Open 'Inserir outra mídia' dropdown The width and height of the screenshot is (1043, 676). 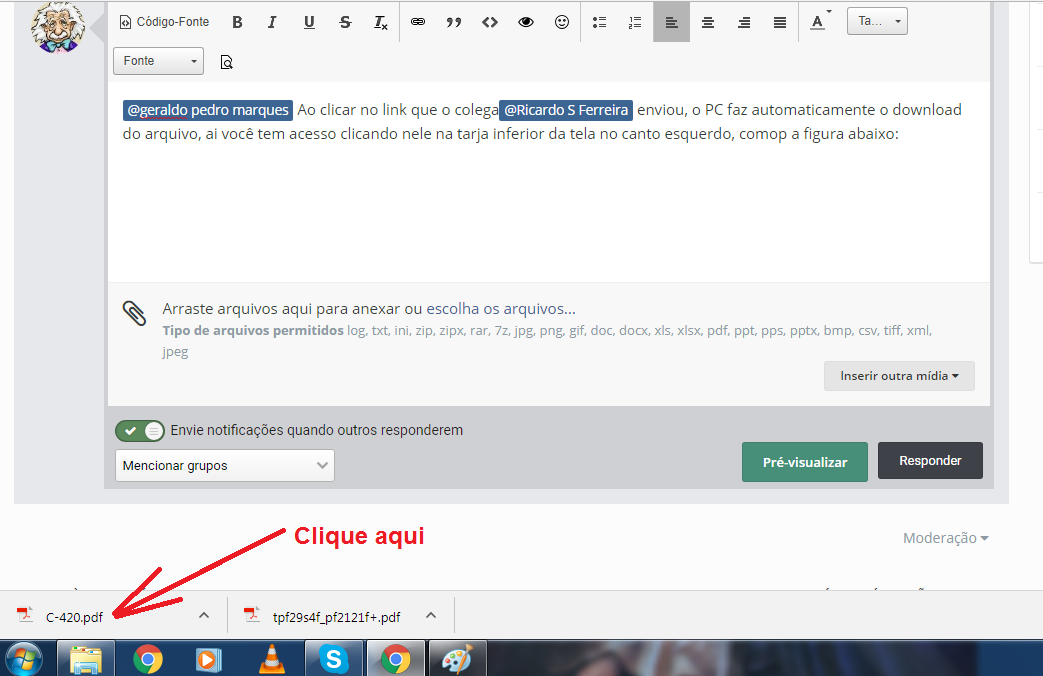899,376
